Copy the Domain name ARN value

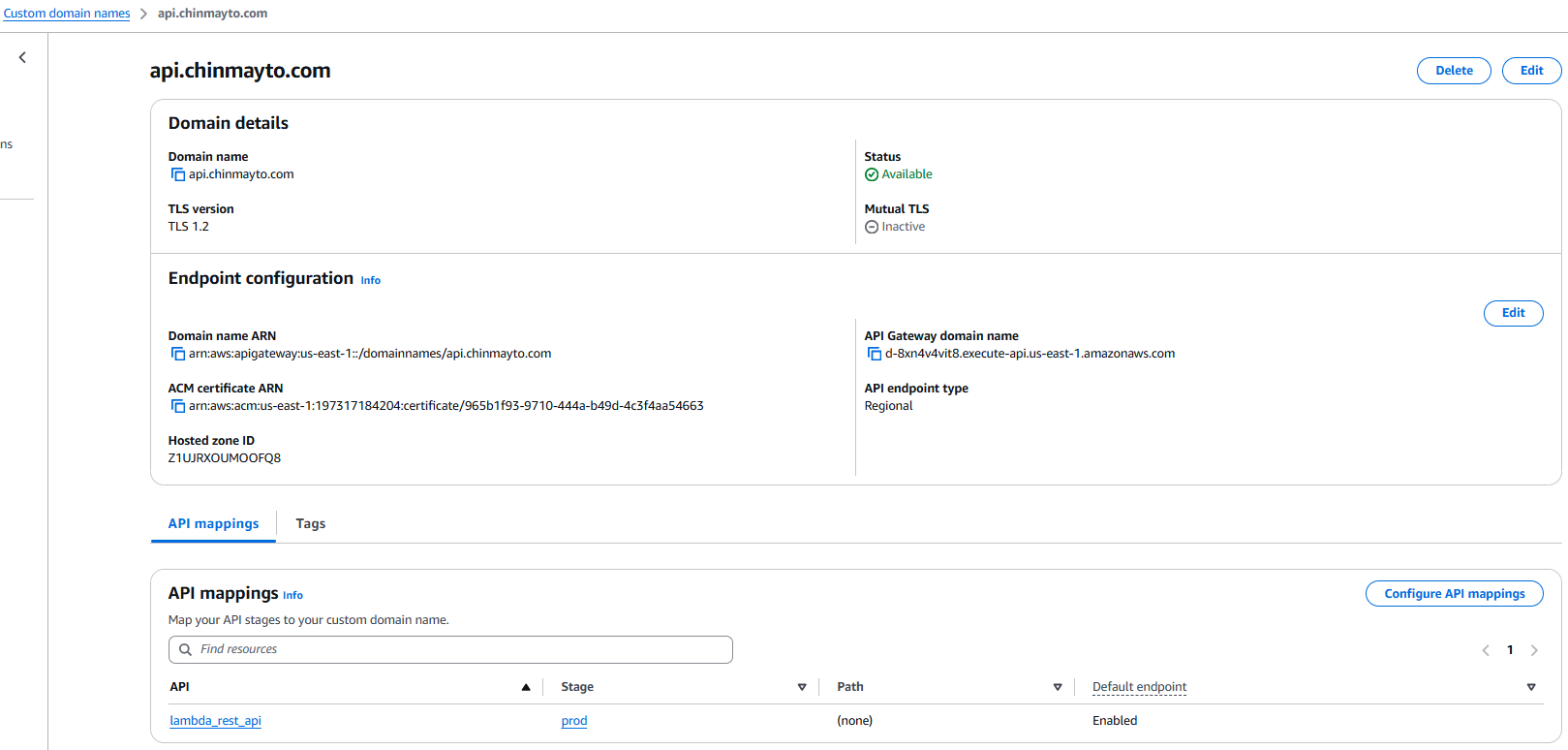tap(178, 354)
